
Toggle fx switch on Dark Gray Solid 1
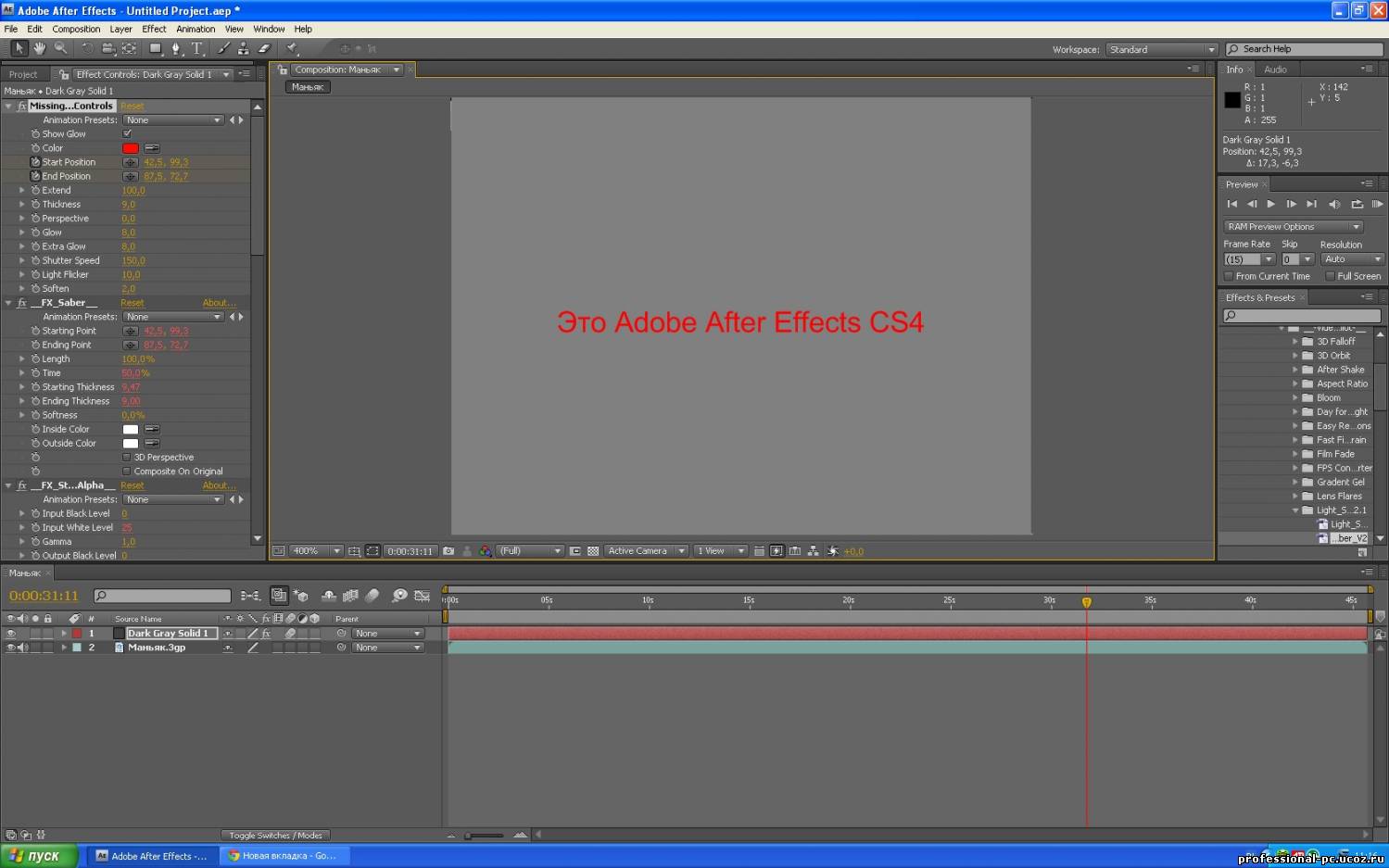click(266, 634)
